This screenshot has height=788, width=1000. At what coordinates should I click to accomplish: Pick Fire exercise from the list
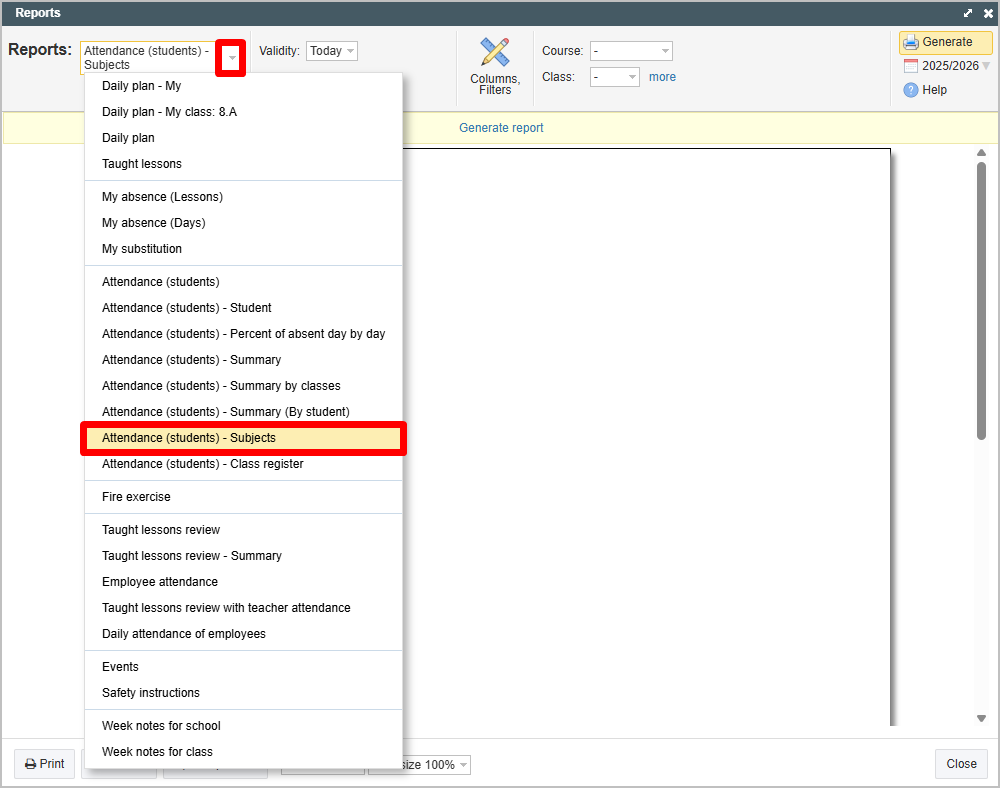click(136, 497)
